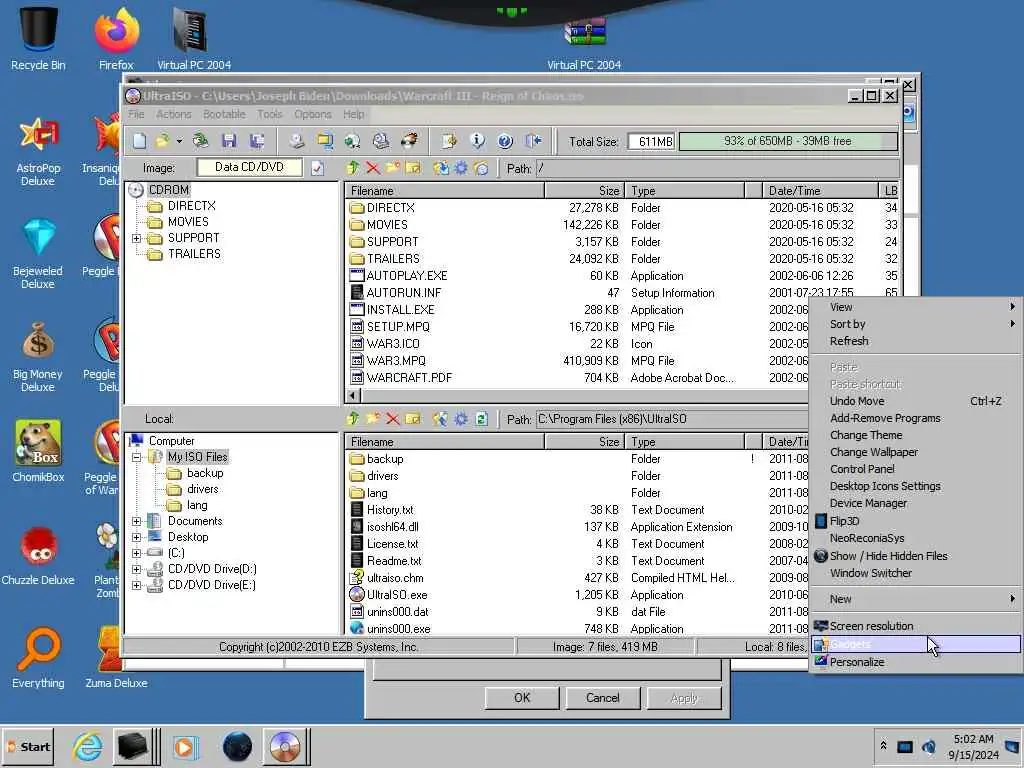Click the UltraISO disc taskbar icon
The image size is (1024, 768).
[x=285, y=746]
